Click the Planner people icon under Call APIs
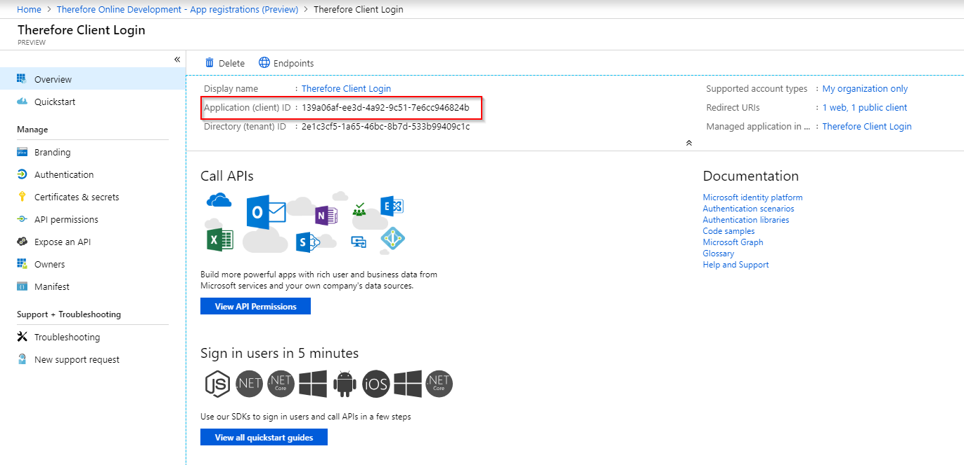 point(359,209)
